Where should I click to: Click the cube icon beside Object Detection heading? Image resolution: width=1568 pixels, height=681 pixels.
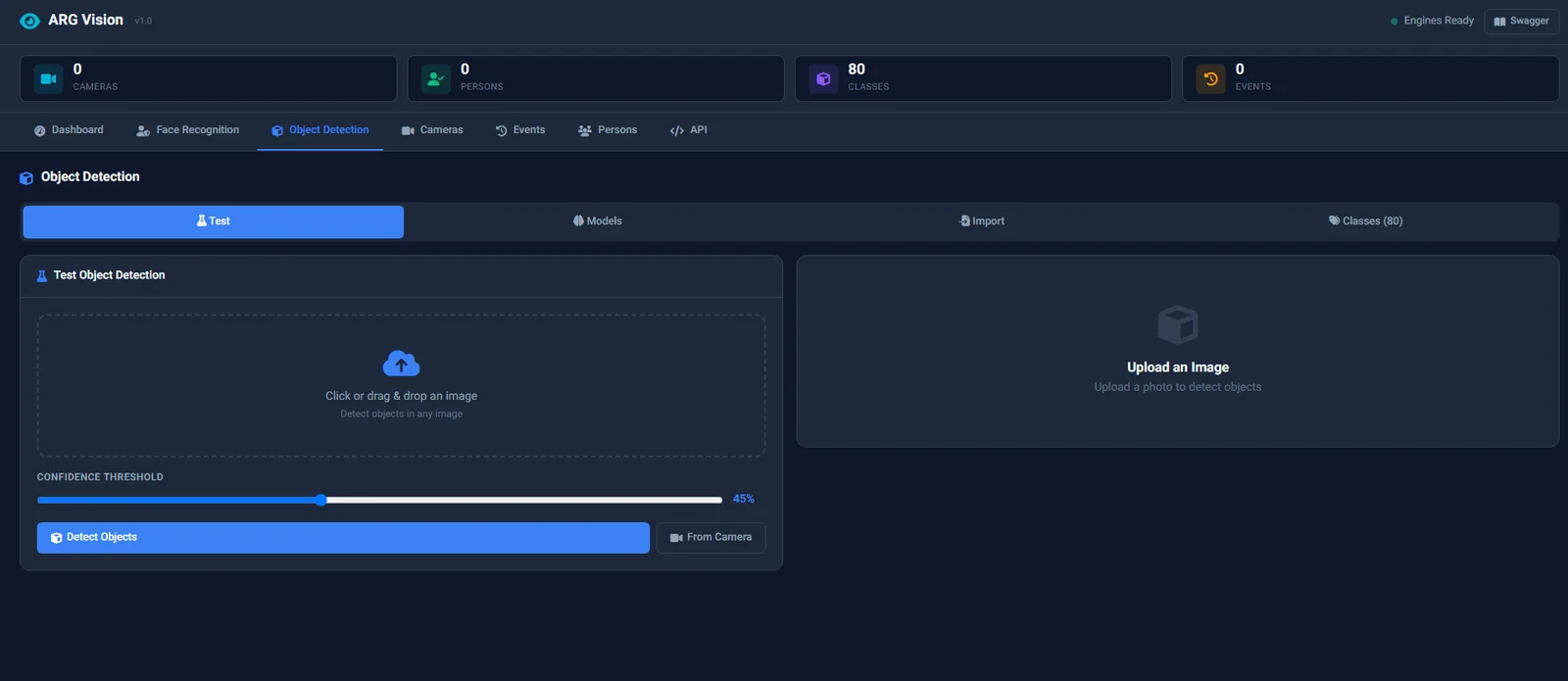26,178
